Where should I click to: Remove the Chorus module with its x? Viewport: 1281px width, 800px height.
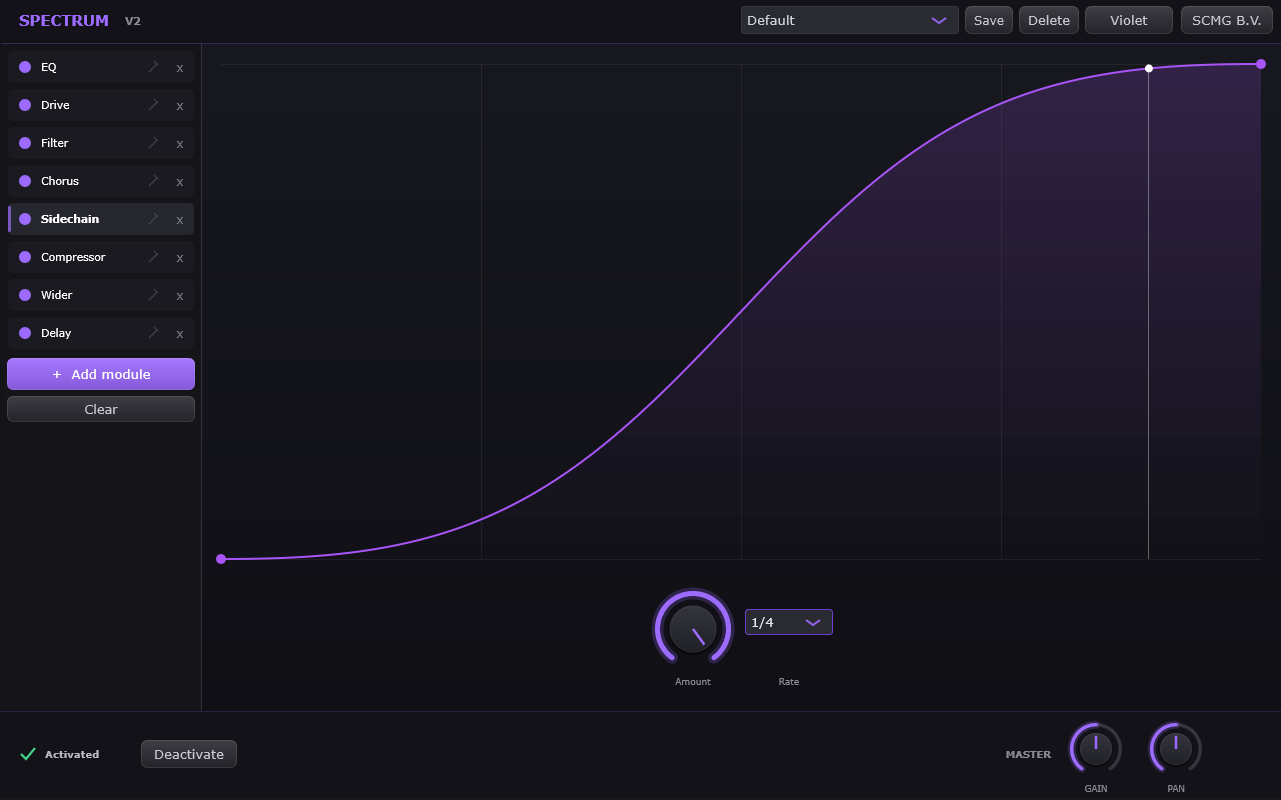pyautogui.click(x=180, y=182)
